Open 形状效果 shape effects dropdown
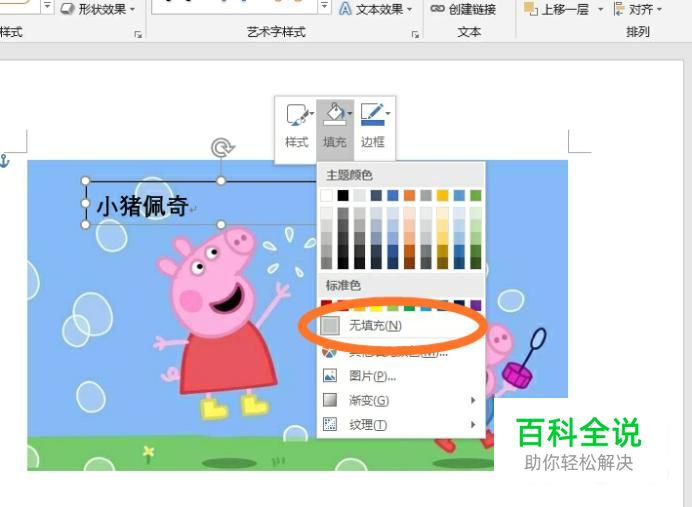Image resolution: width=692 pixels, height=507 pixels. [x=98, y=9]
